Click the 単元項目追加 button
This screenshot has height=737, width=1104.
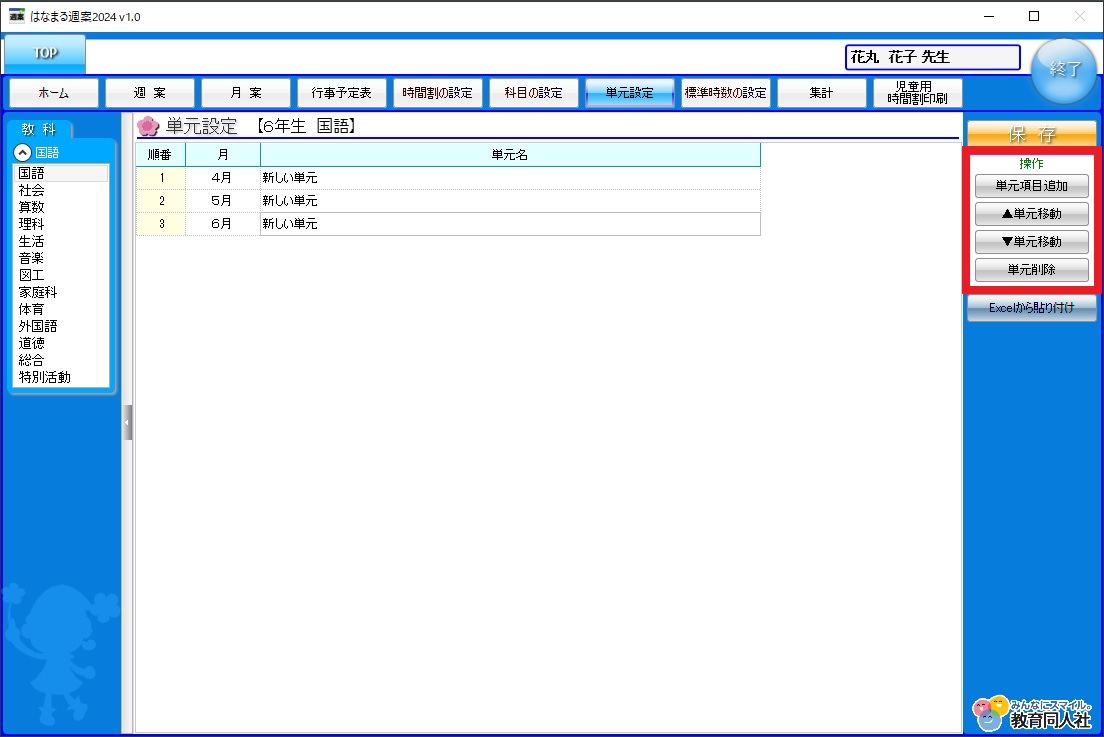[x=1031, y=186]
